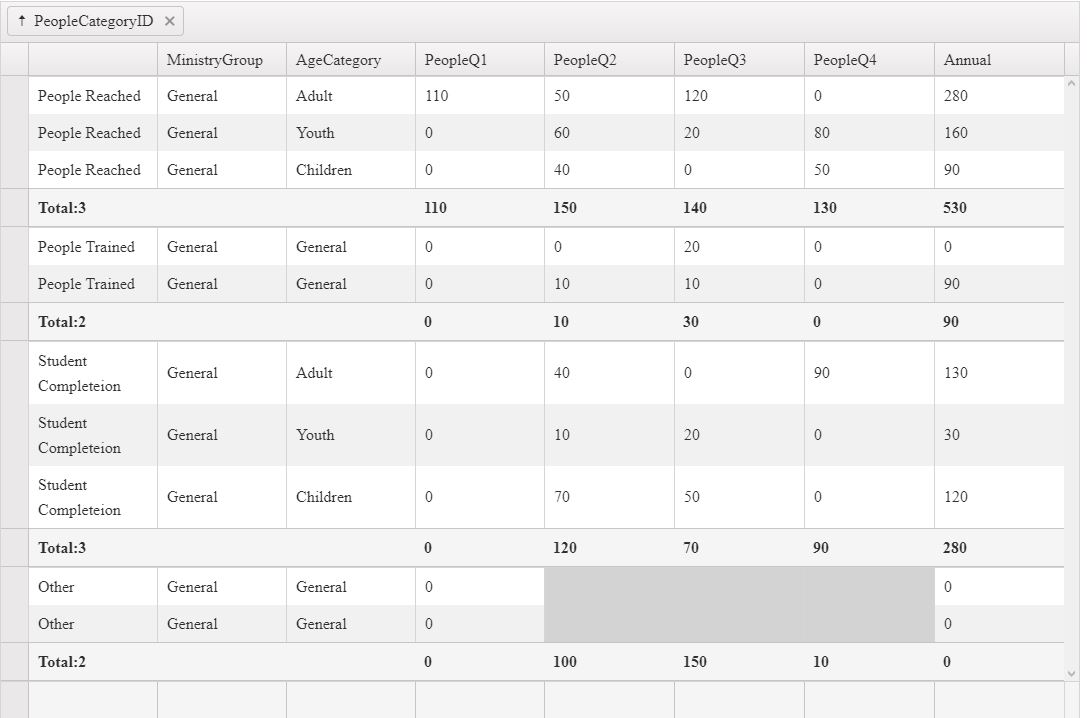This screenshot has height=718, width=1087.
Task: Select the Student Completeion Youth row
Action: click(x=546, y=435)
